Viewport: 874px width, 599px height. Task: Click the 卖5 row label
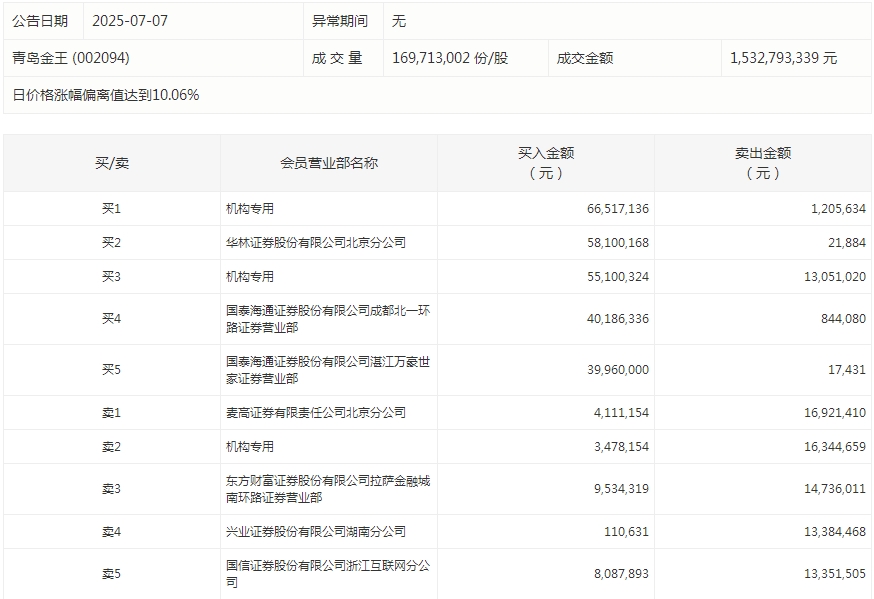[111, 574]
